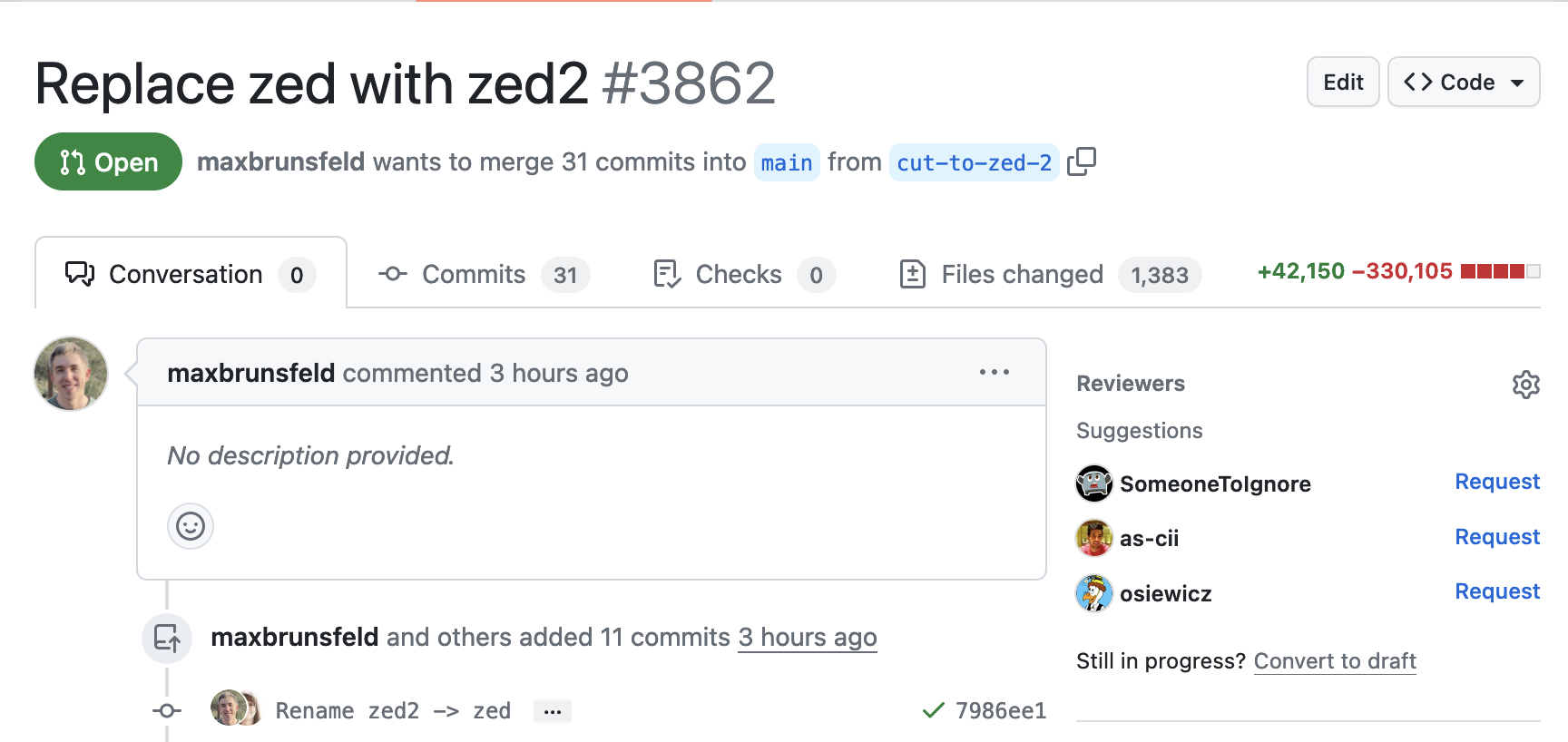The width and height of the screenshot is (1568, 742).
Task: Open Reviewers settings gear
Action: (x=1525, y=385)
